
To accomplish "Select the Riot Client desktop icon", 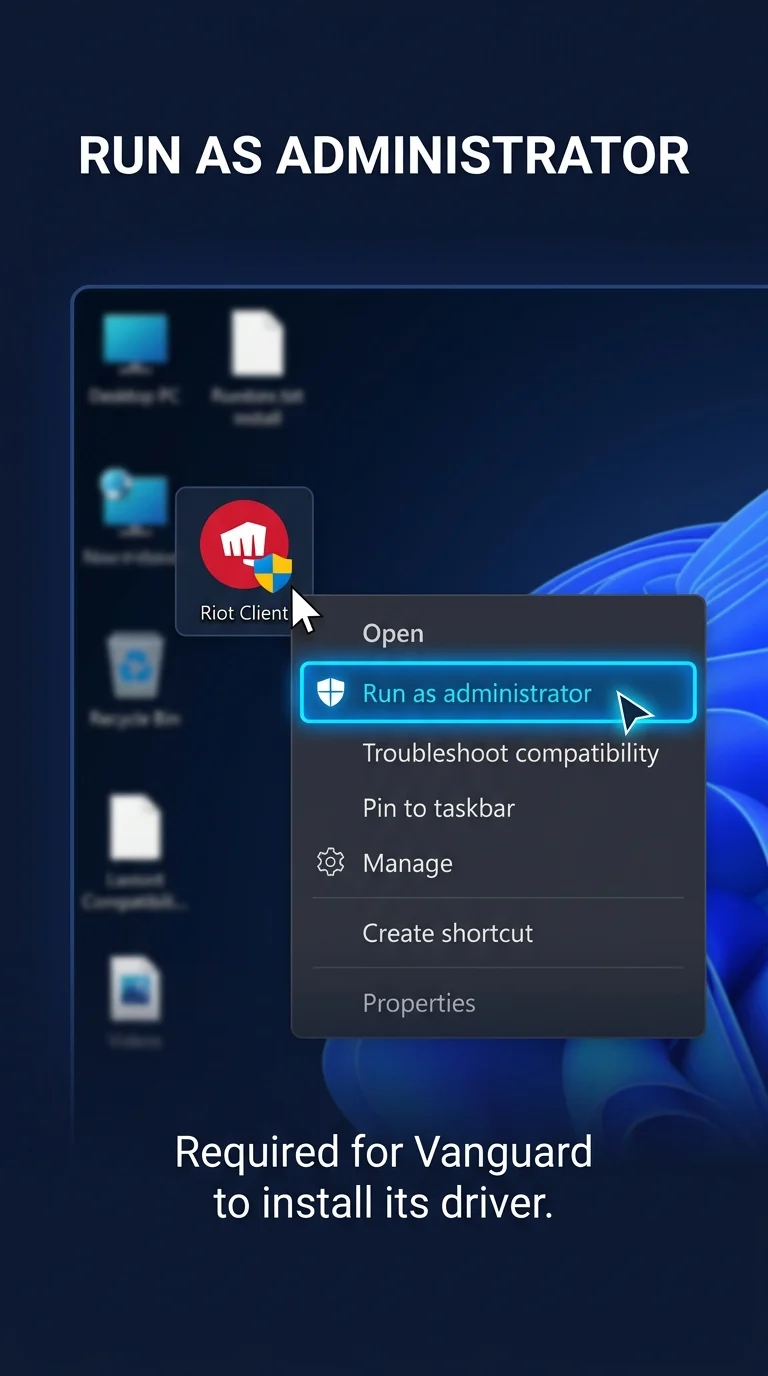I will click(244, 561).
